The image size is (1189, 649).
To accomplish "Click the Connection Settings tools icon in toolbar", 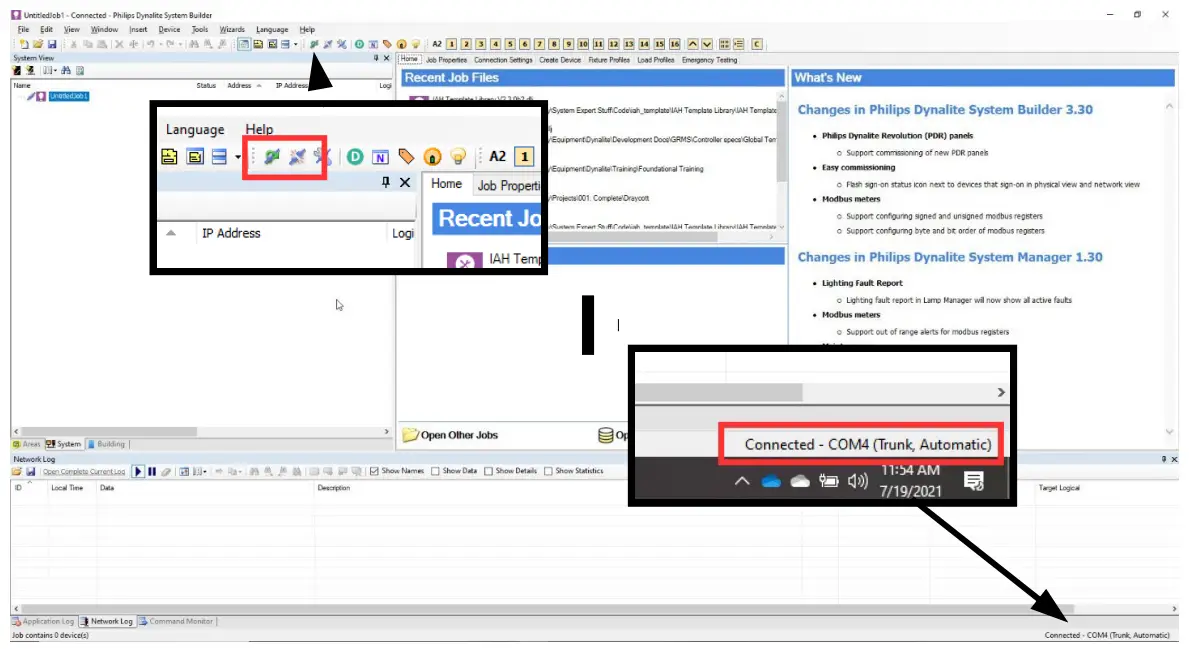I will pos(342,45).
